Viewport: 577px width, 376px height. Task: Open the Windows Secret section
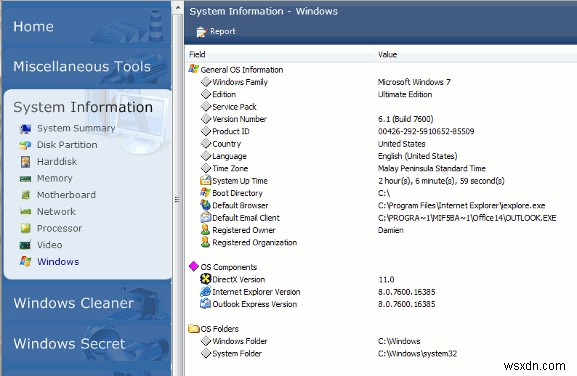tap(87, 343)
